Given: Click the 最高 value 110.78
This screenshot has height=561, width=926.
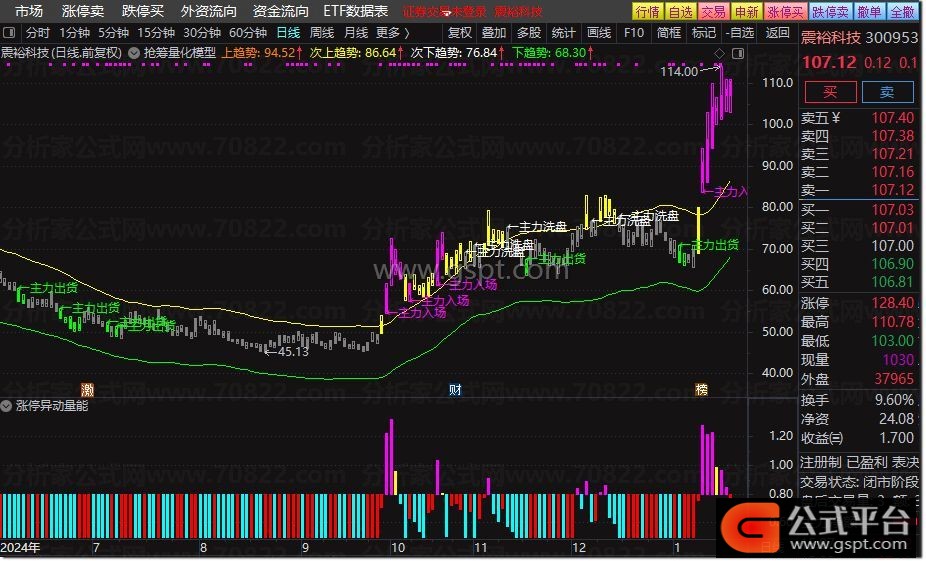Looking at the screenshot, I should pos(894,322).
